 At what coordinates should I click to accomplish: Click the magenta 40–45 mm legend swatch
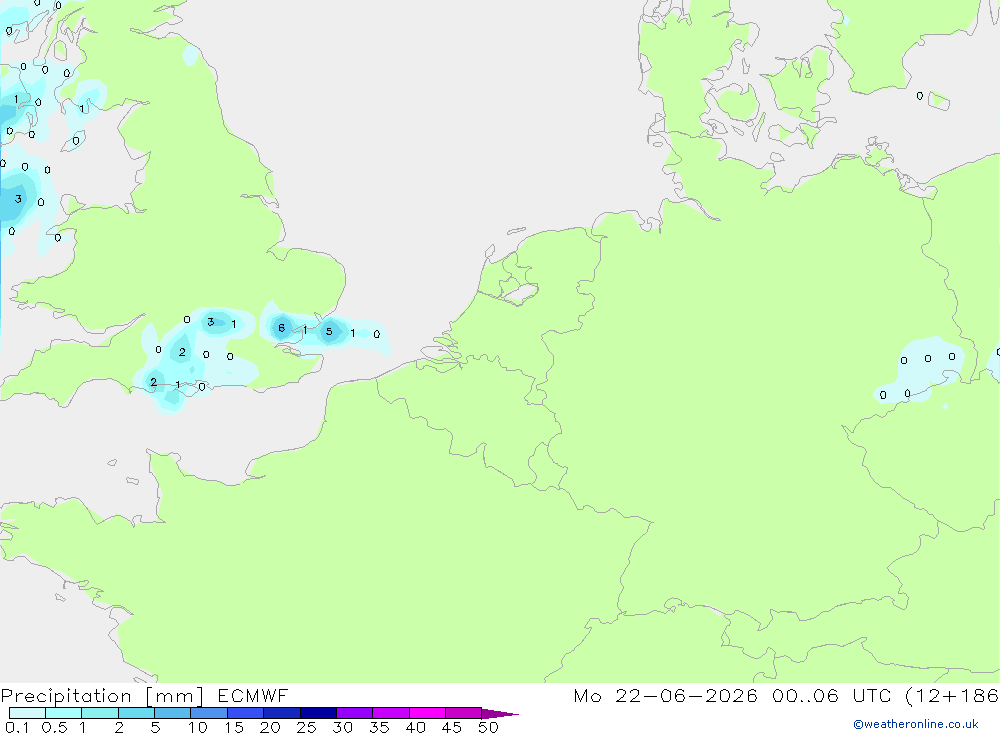(427, 713)
